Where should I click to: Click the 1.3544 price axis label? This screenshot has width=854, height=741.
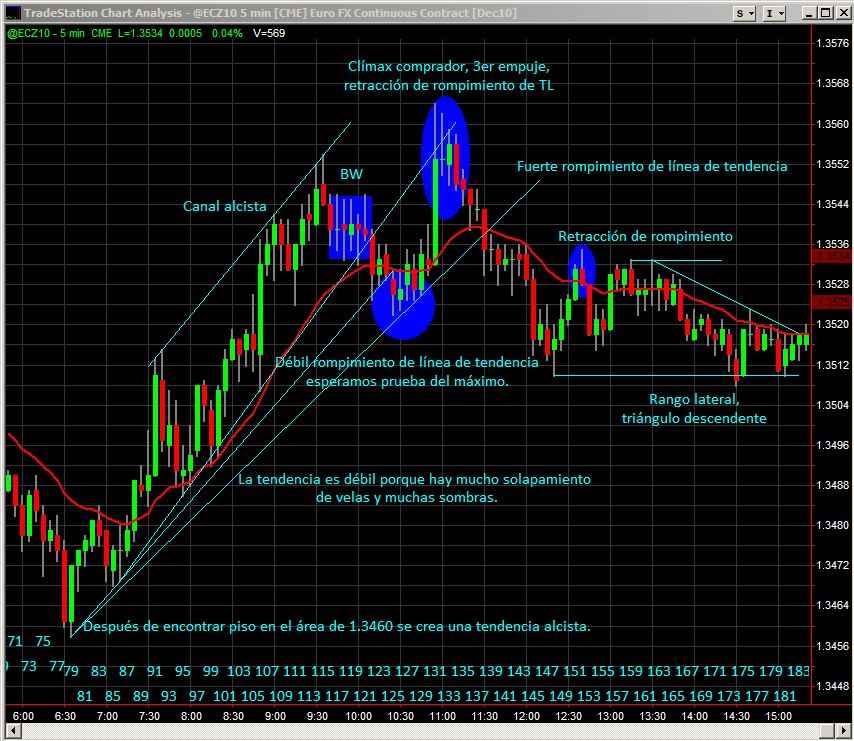point(833,204)
